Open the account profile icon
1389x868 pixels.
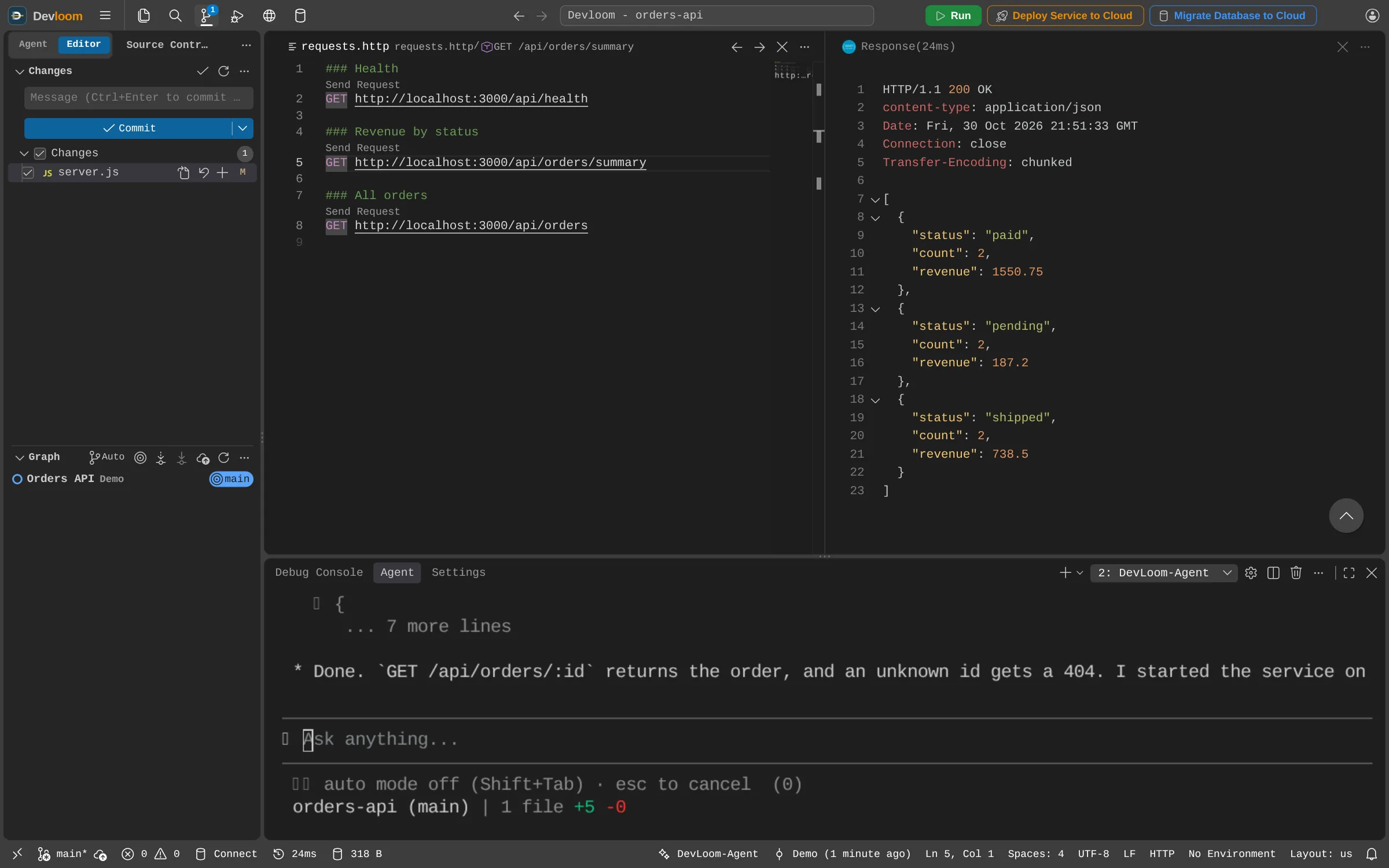click(x=1372, y=16)
